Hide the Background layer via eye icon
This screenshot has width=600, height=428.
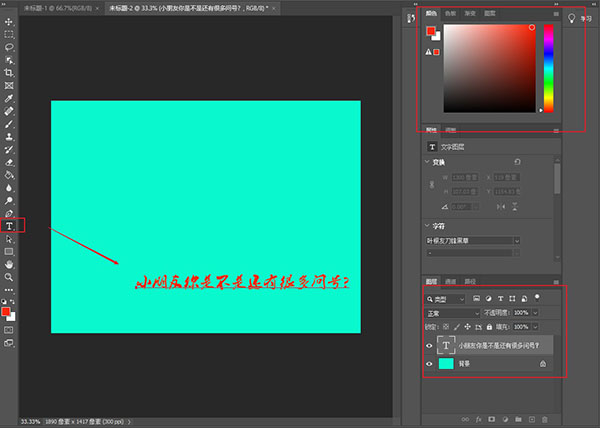tap(429, 364)
